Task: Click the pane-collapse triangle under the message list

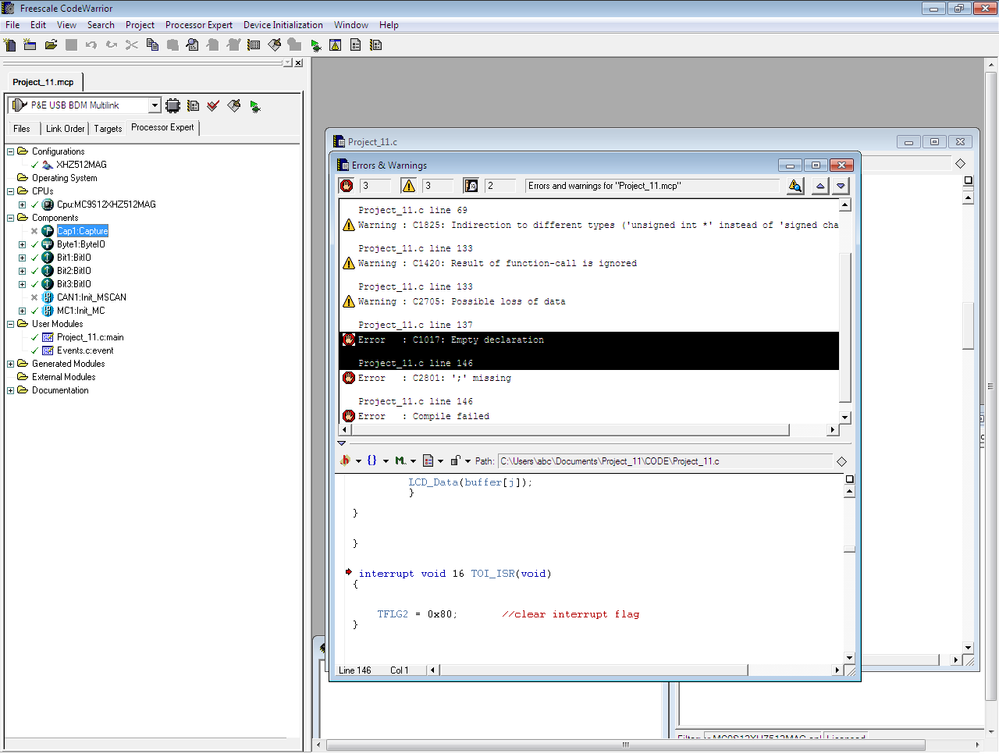Action: click(341, 443)
